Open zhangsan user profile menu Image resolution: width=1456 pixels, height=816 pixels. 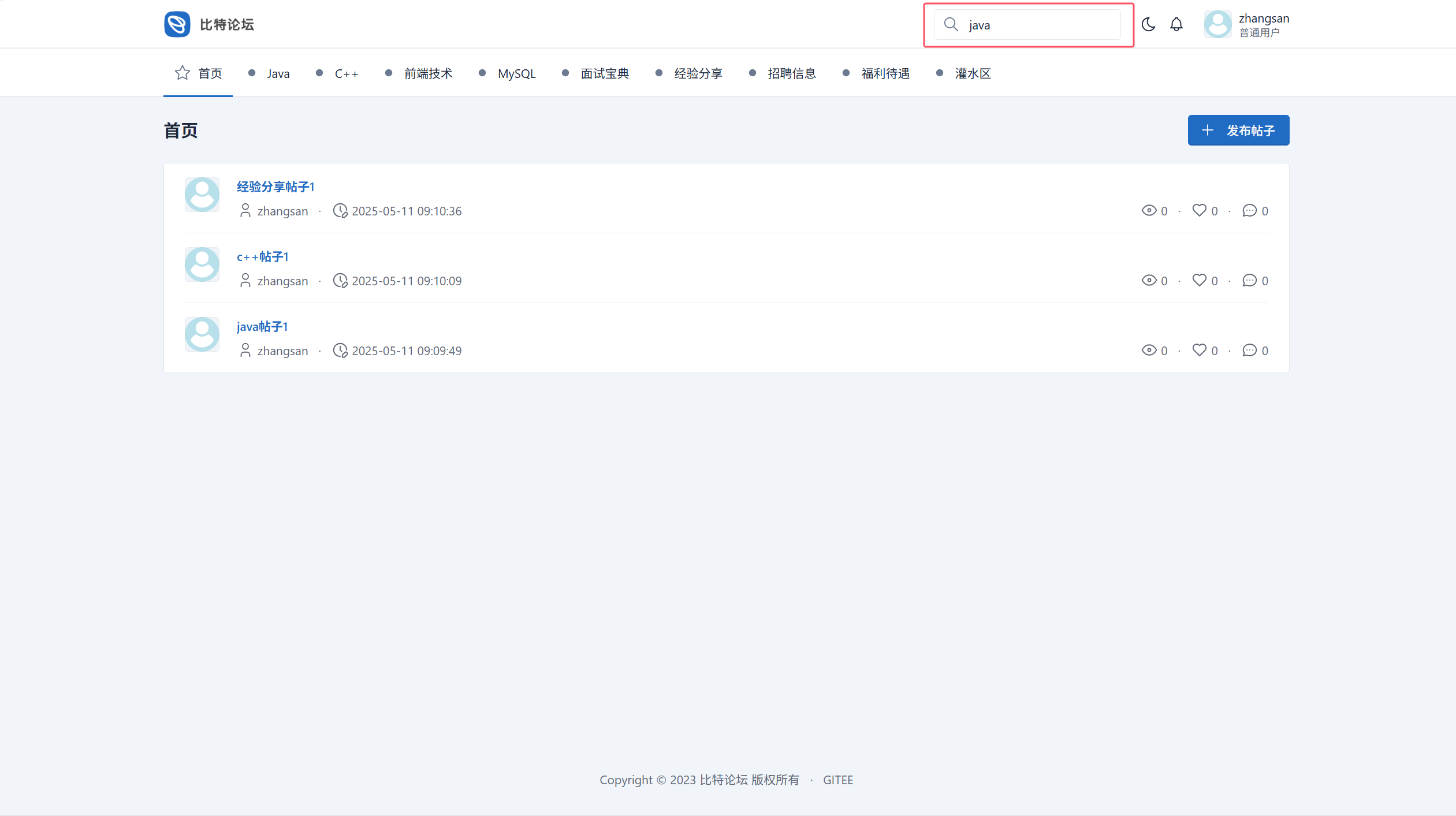click(1248, 24)
